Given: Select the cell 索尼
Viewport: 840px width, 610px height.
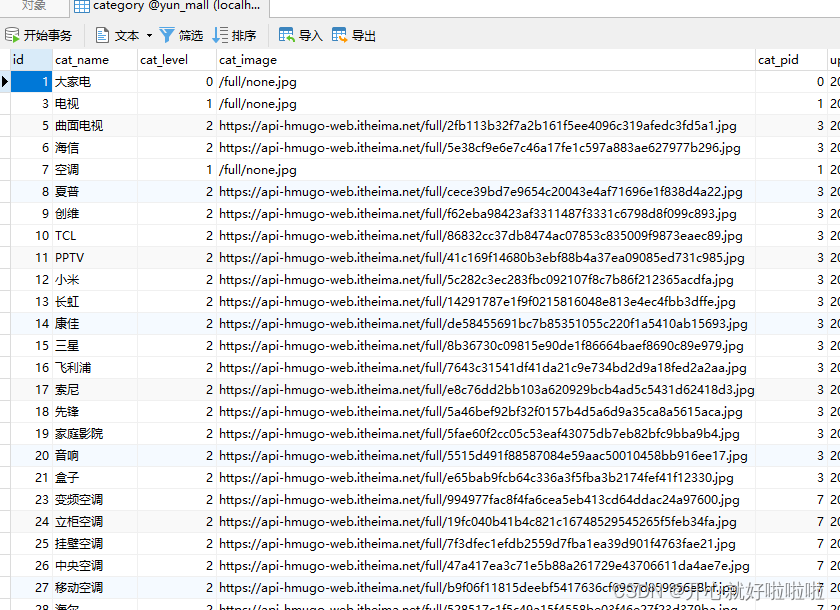Looking at the screenshot, I should [95, 389].
